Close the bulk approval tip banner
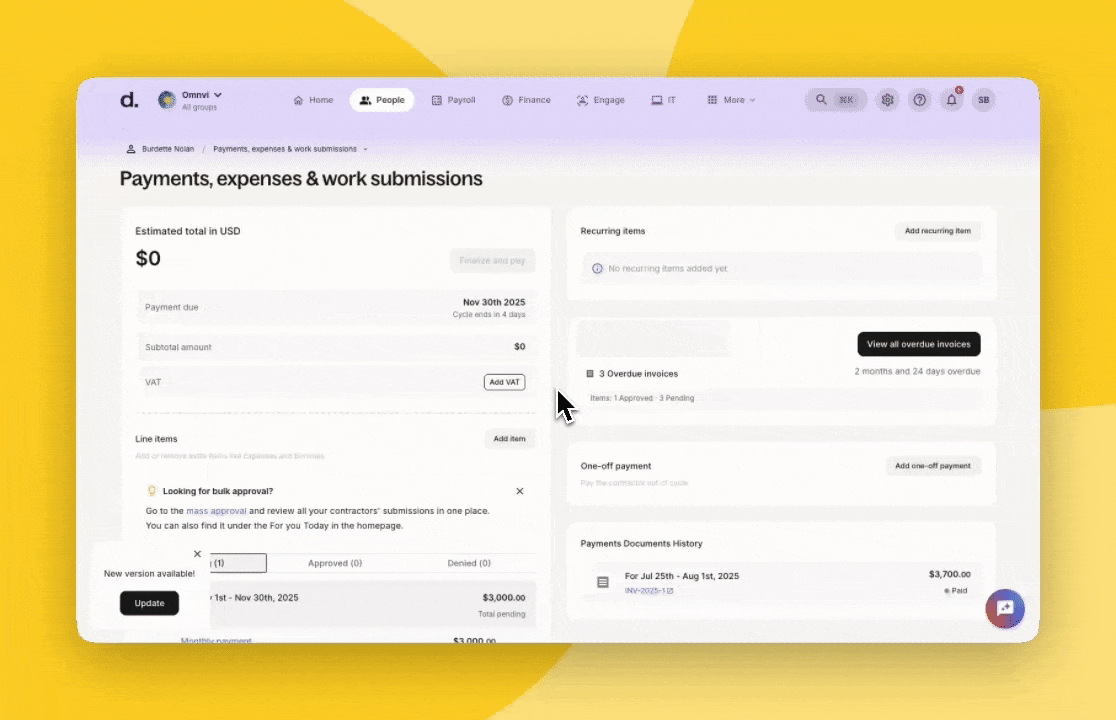Viewport: 1116px width, 720px height. click(519, 491)
